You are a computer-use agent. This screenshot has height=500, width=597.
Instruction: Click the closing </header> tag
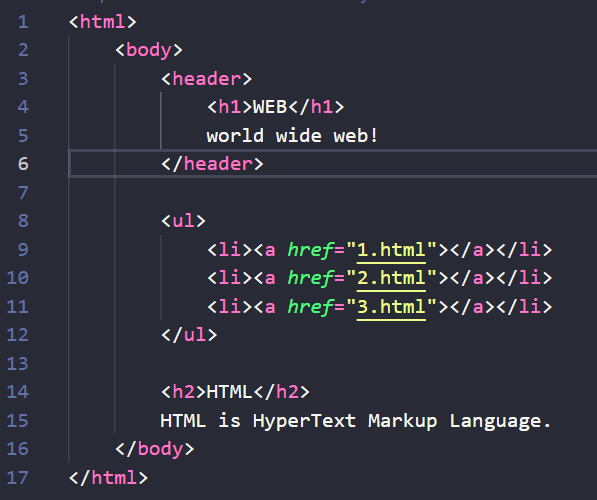pyautogui.click(x=212, y=164)
